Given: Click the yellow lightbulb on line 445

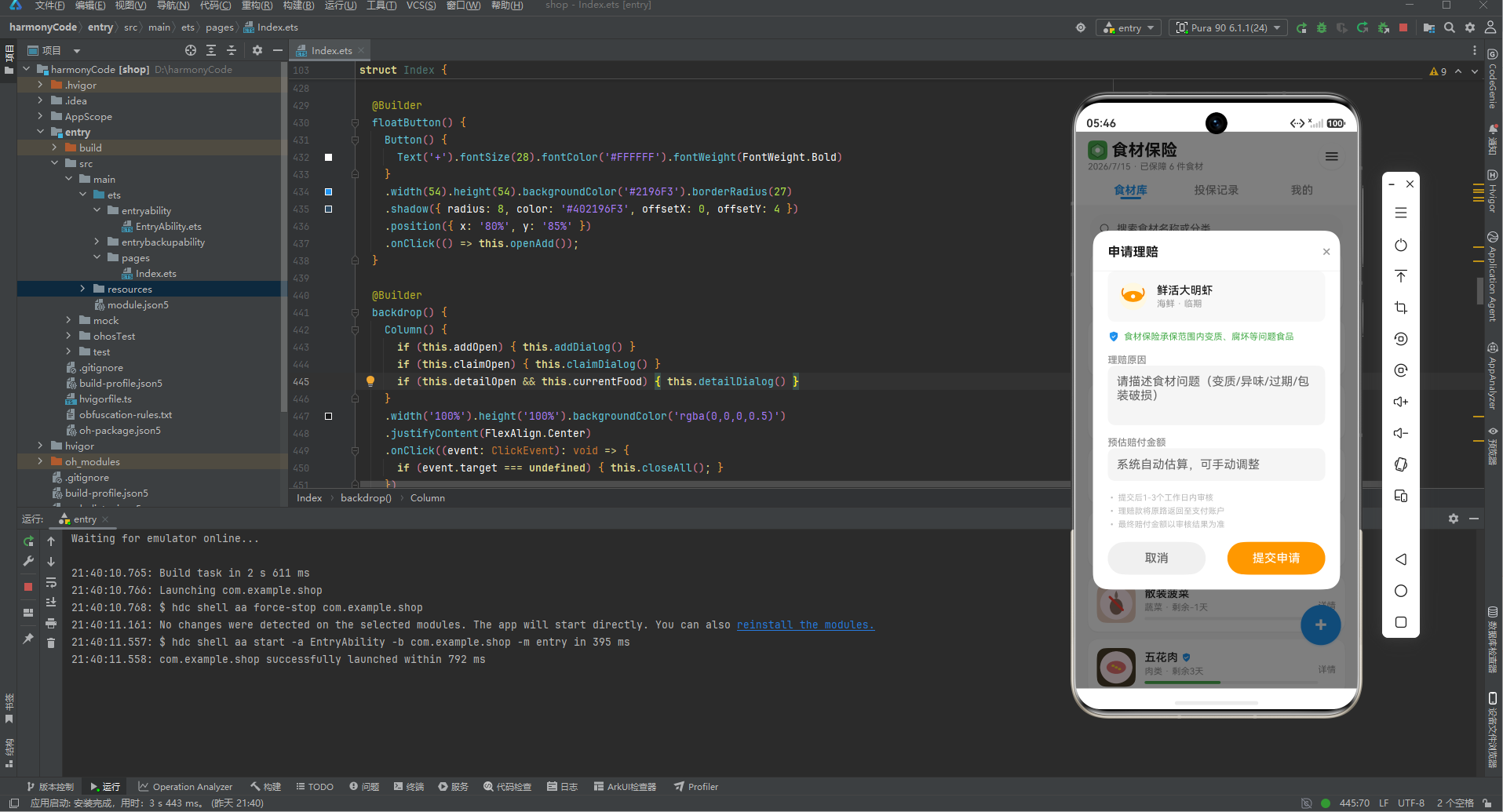Looking at the screenshot, I should coord(370,381).
